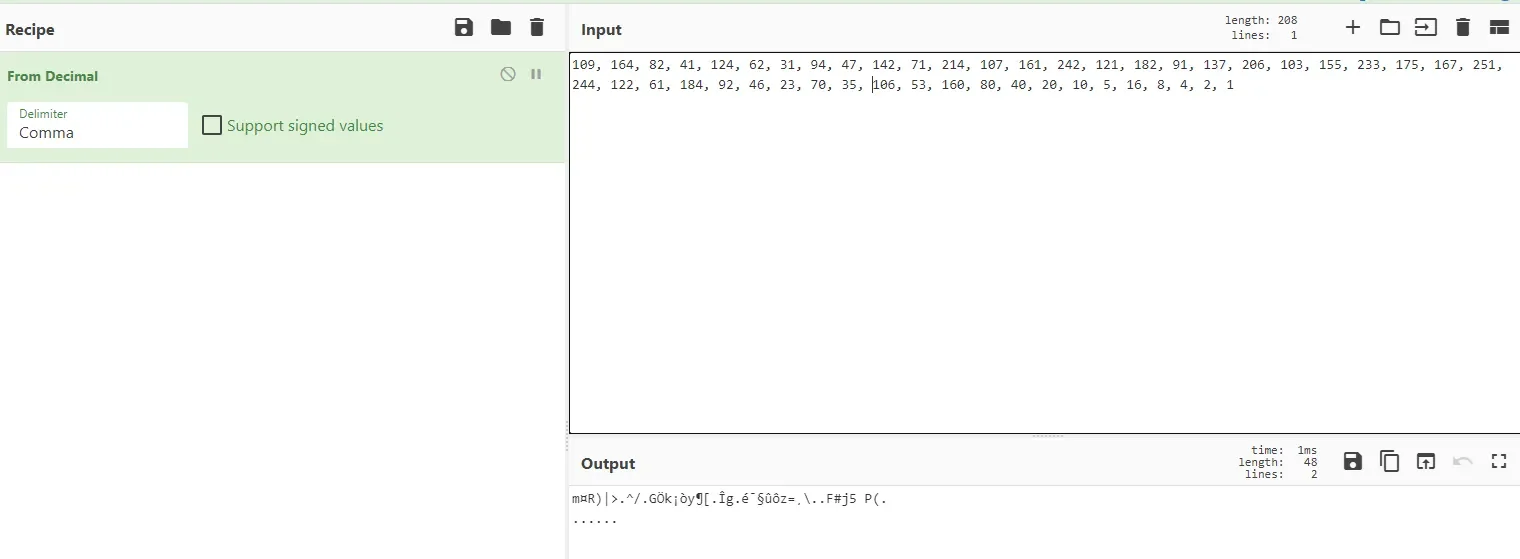Open the Delimiter dropdown set to Comma
Screen dimensions: 1520x559
pos(97,125)
